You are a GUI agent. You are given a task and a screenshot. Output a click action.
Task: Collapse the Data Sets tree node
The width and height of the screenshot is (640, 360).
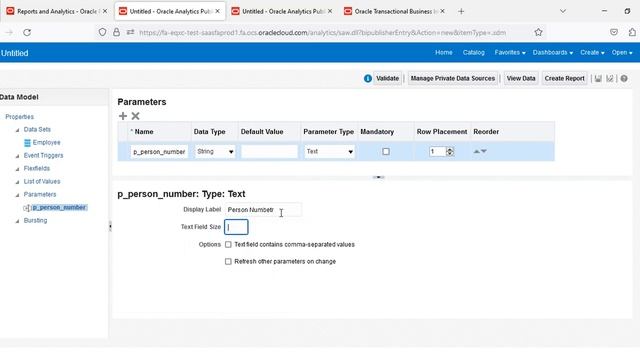pos(18,130)
